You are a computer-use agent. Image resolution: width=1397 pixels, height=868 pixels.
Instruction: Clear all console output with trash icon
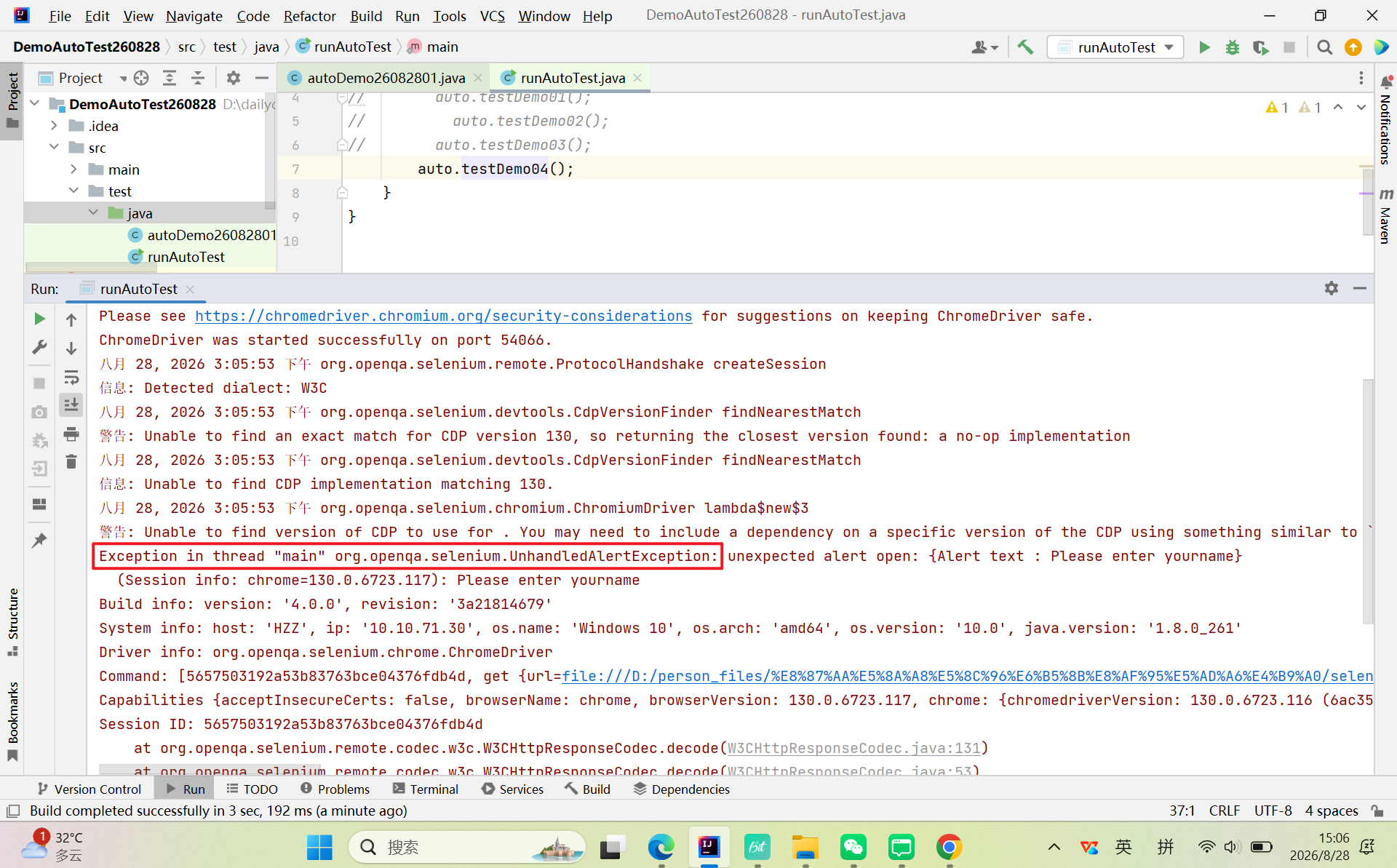[x=71, y=461]
